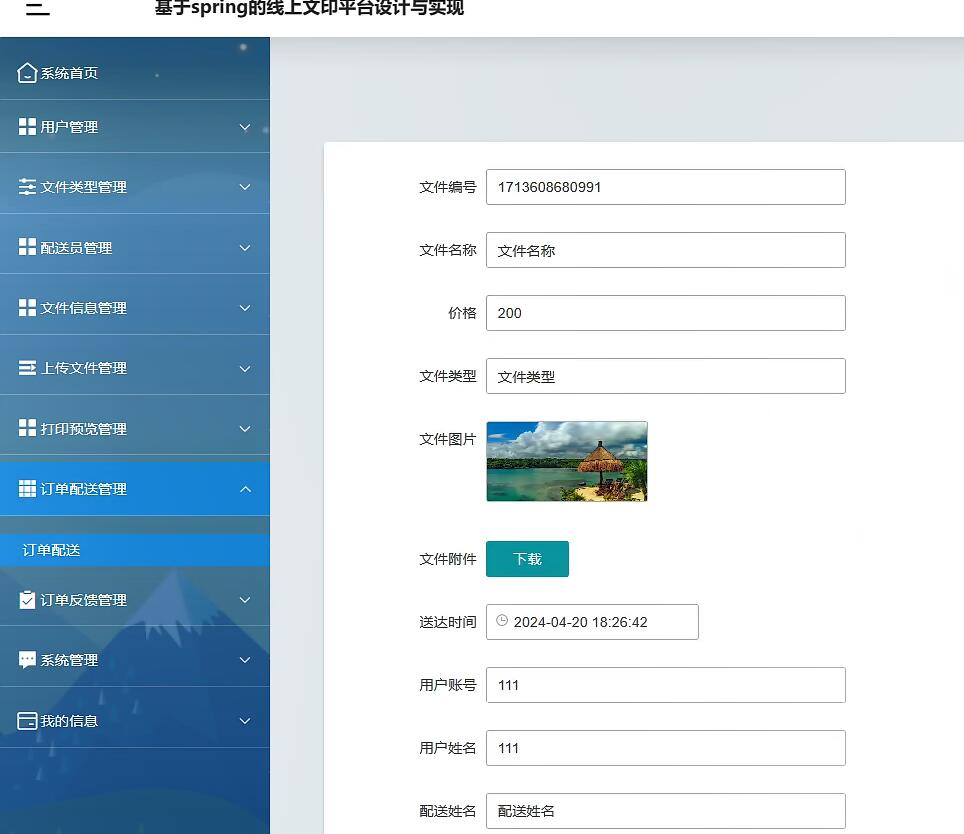Select the 上传文件管理 list icon
This screenshot has width=964, height=834.
click(x=27, y=366)
